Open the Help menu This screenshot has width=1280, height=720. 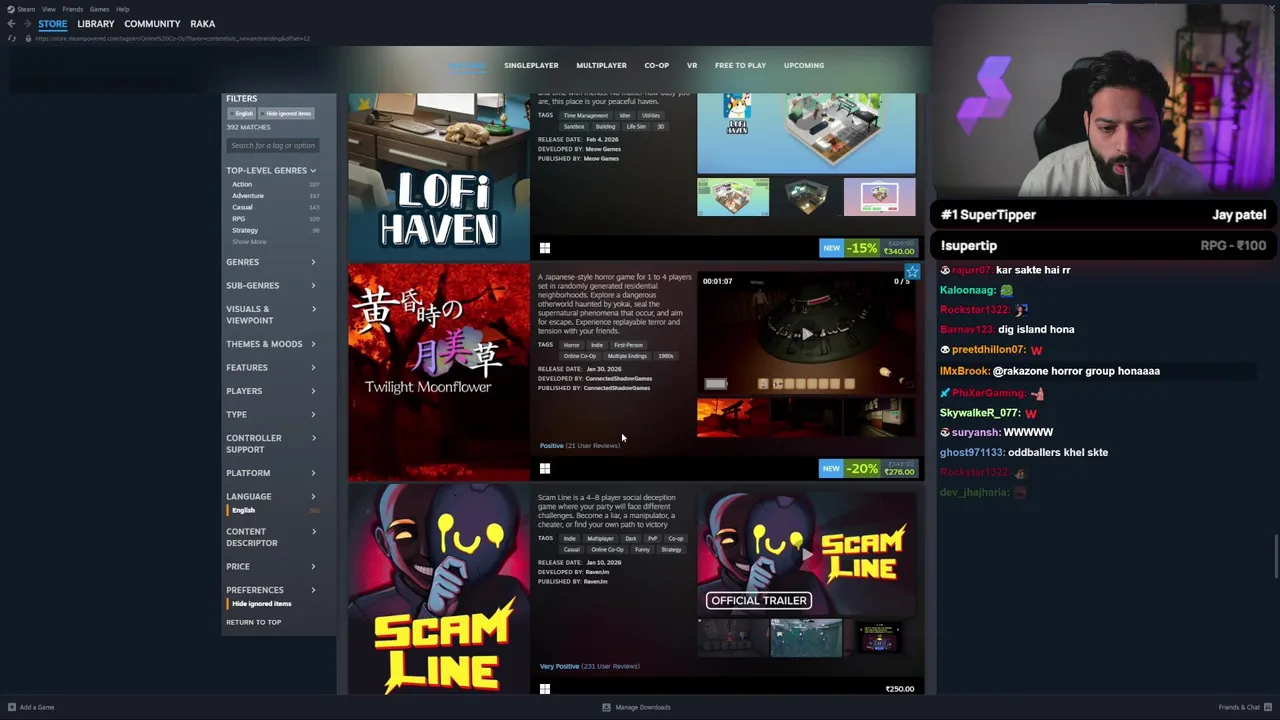pos(122,9)
